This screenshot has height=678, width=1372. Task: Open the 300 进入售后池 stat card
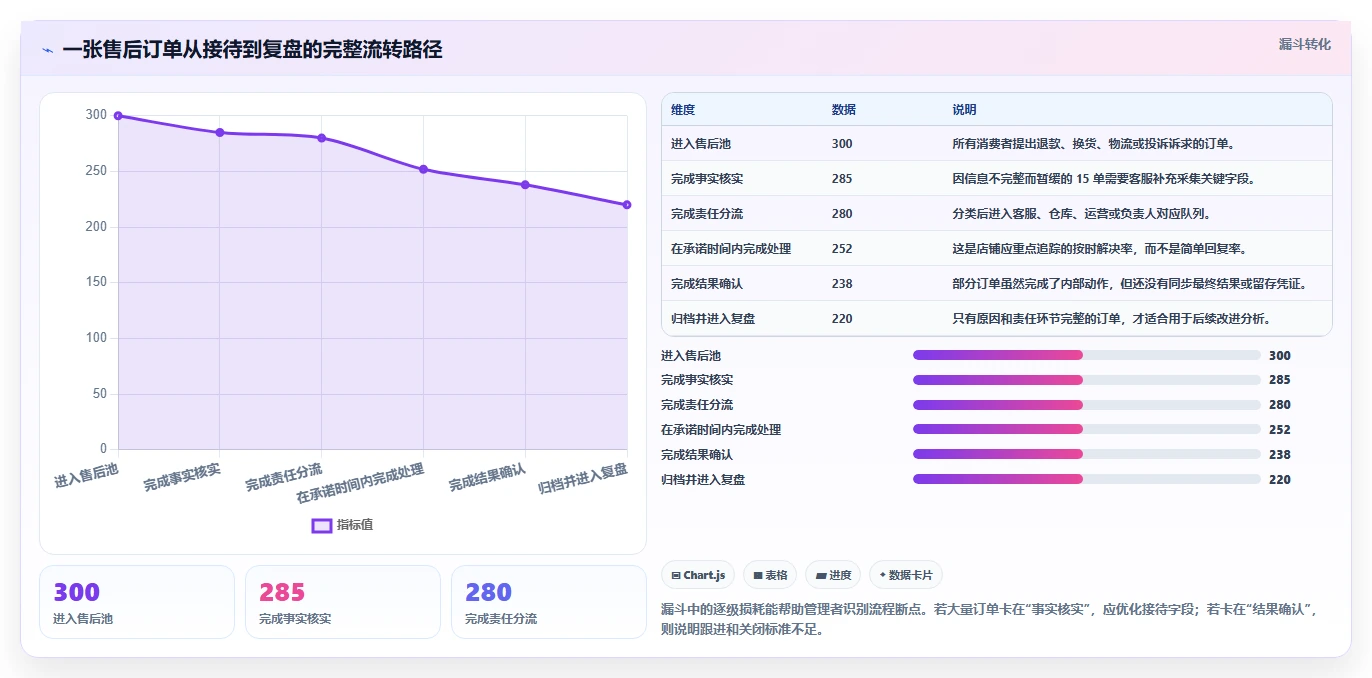(x=137, y=602)
